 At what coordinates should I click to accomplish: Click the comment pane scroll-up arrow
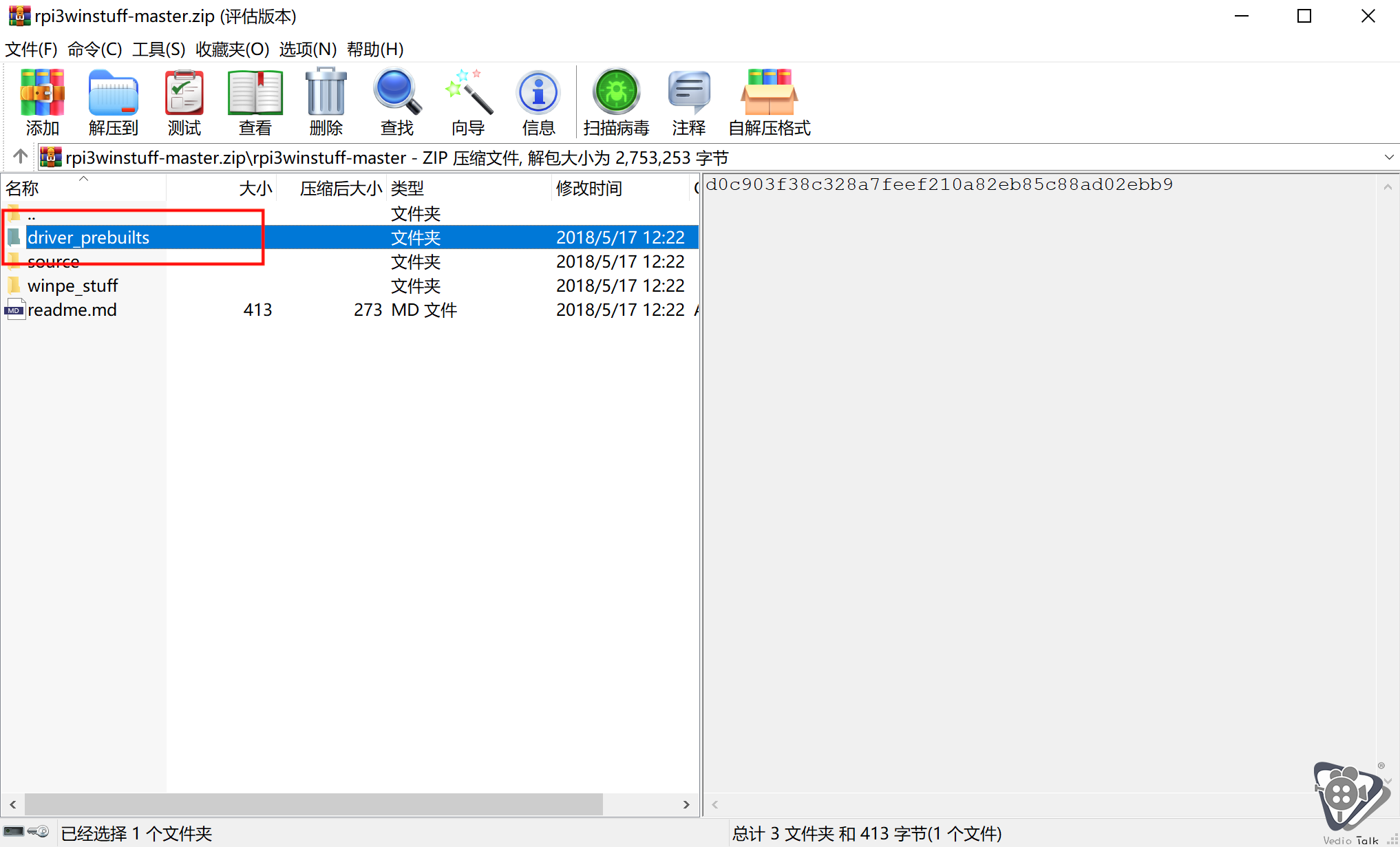[x=1388, y=186]
